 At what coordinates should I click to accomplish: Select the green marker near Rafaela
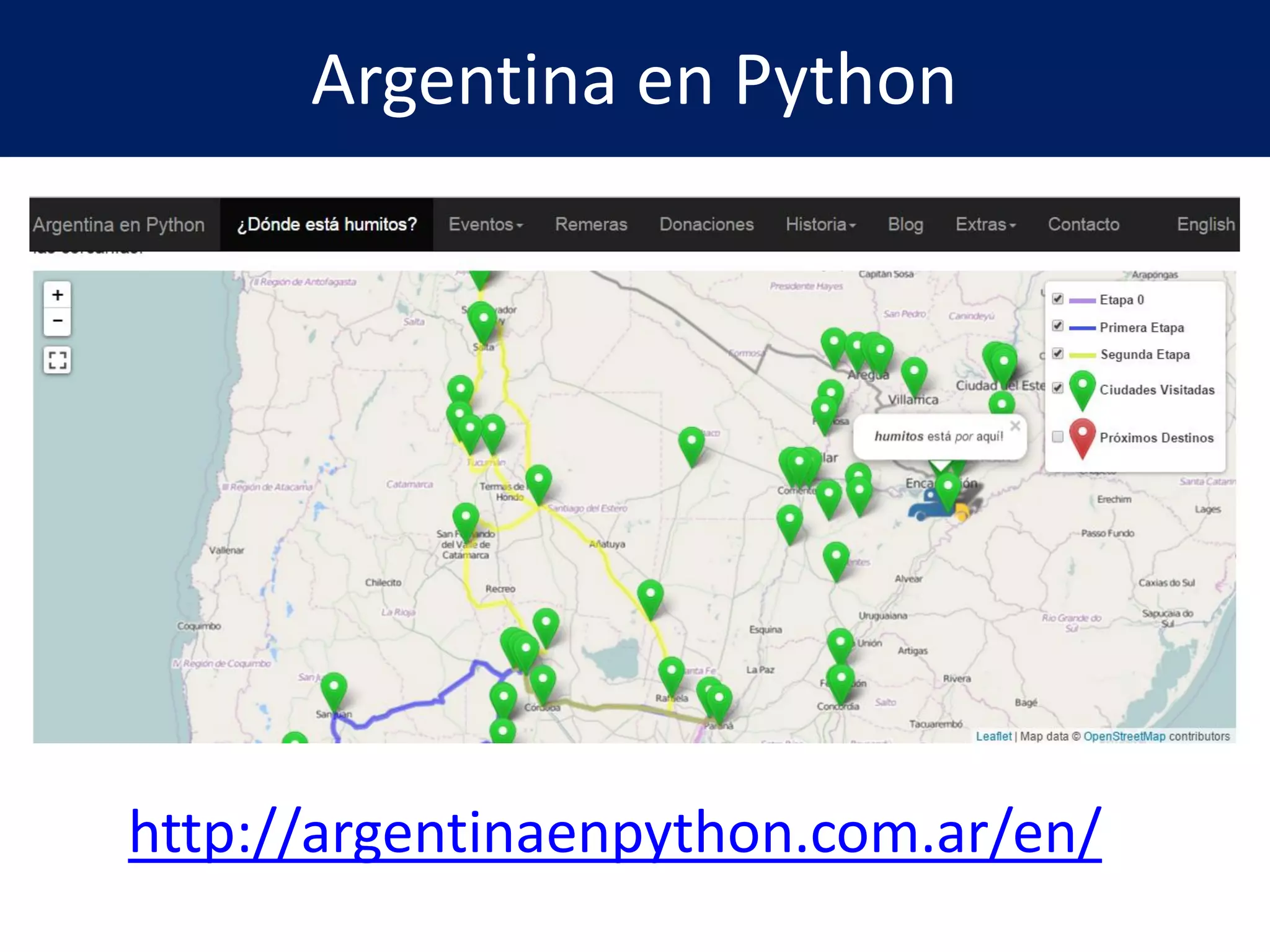[x=672, y=677]
